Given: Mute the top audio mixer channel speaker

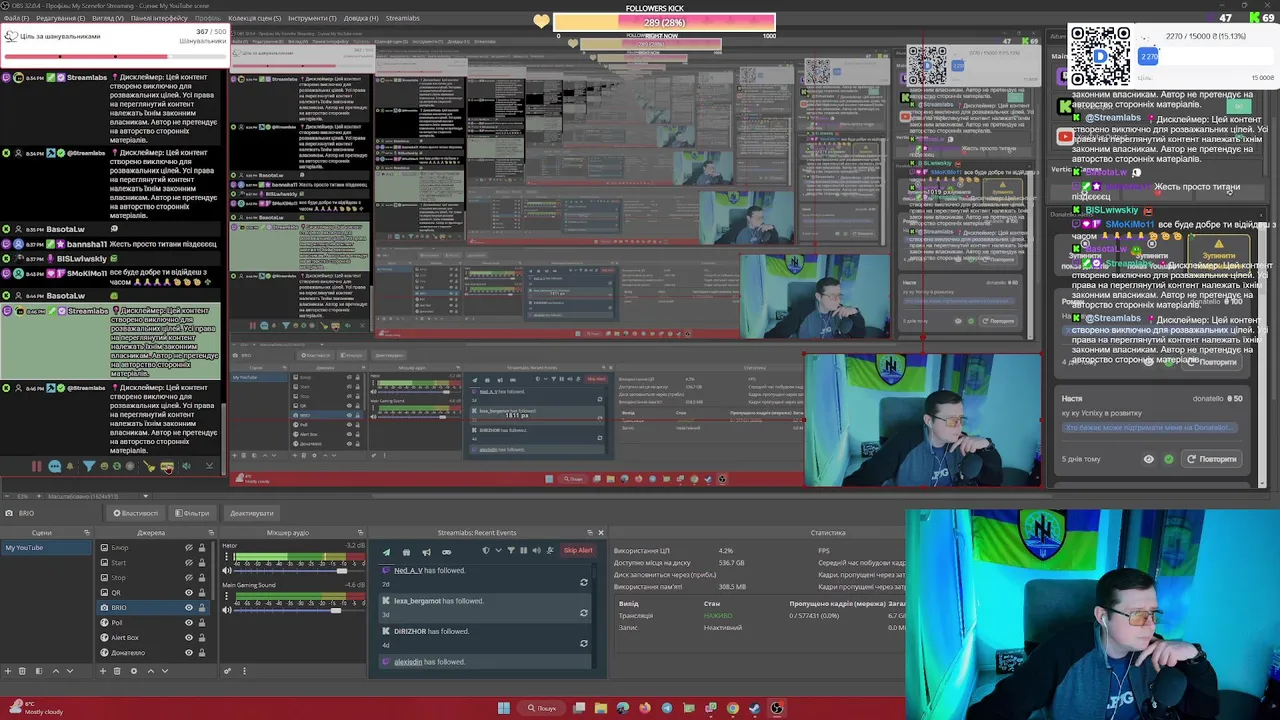Looking at the screenshot, I should pyautogui.click(x=227, y=571).
